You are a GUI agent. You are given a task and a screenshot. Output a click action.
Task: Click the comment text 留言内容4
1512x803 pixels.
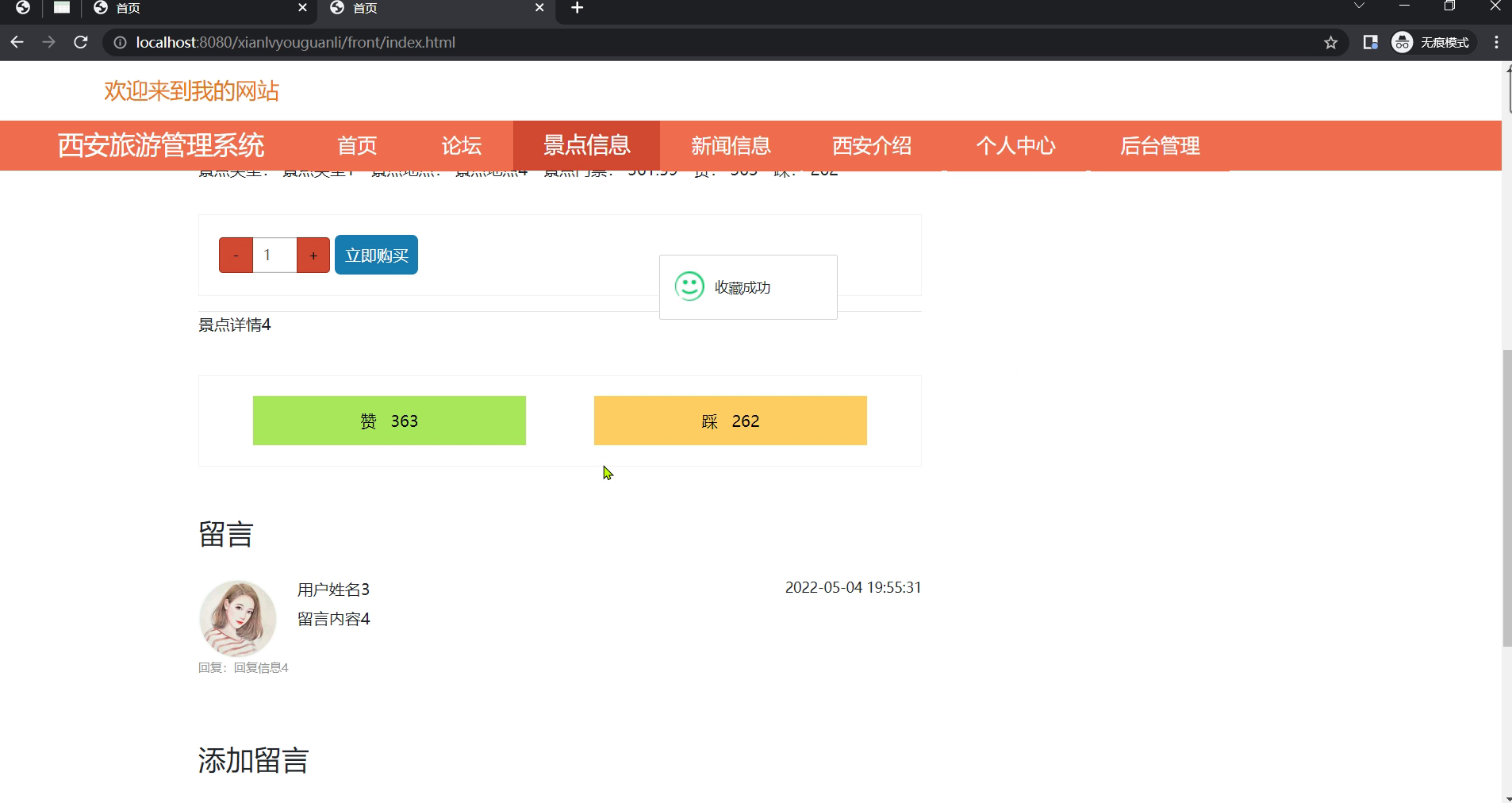click(x=334, y=619)
